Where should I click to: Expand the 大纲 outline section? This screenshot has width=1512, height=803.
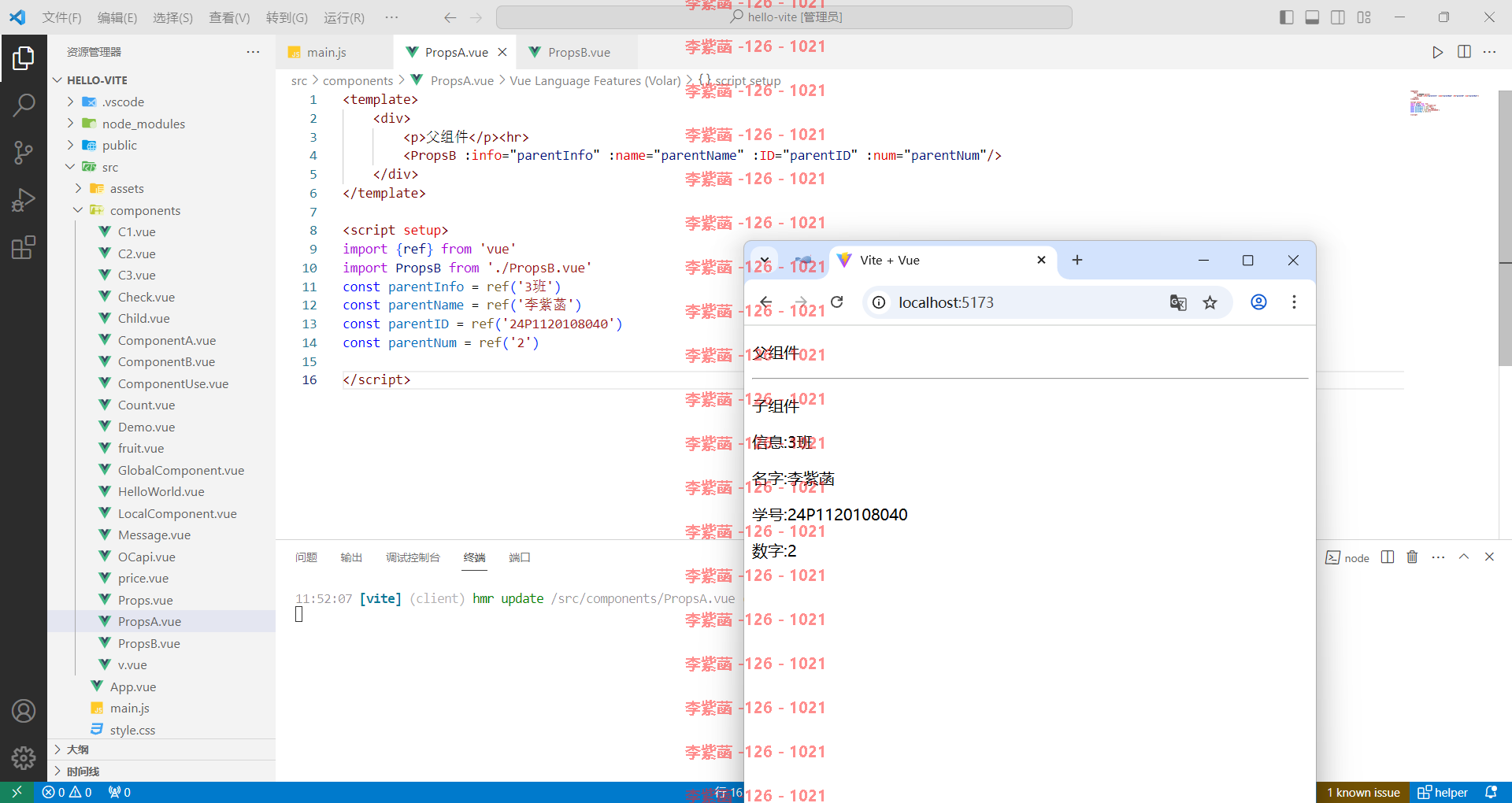(x=161, y=749)
